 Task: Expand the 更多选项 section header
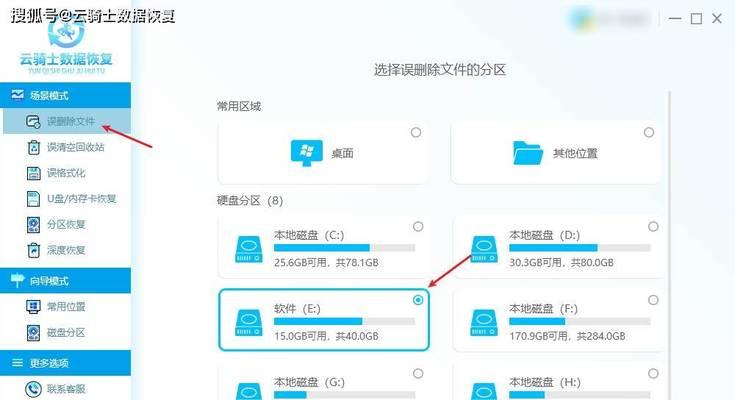point(66,363)
